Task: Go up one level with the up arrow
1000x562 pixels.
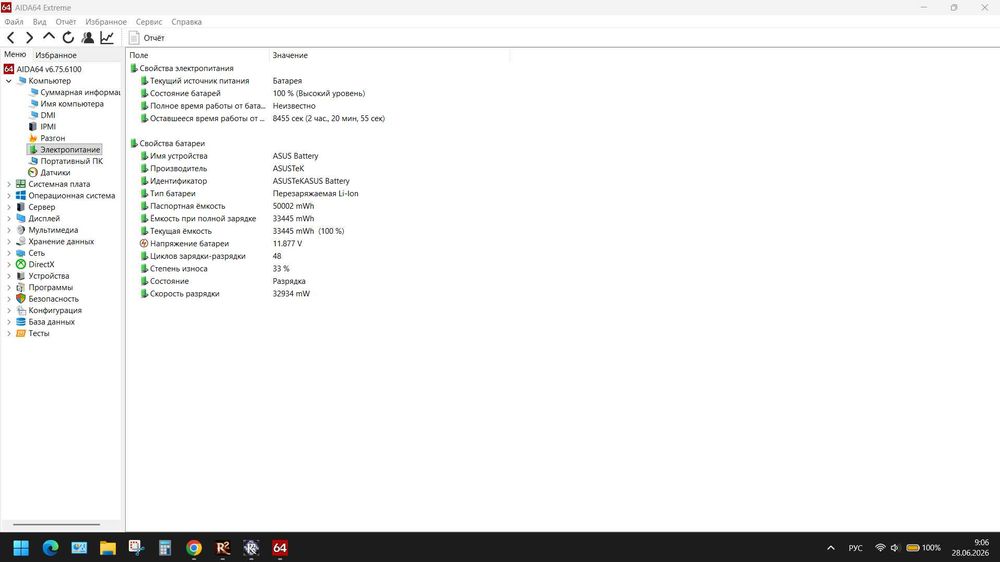Action: [48, 37]
